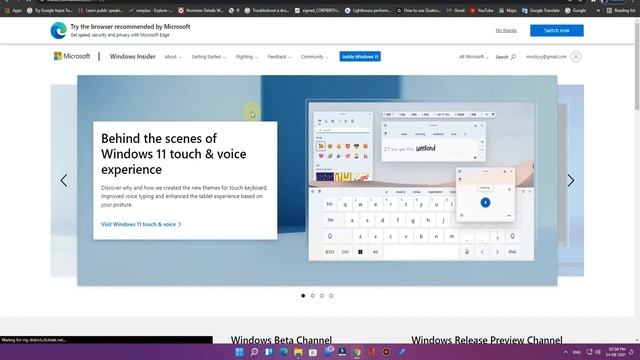
Task: Open the ENG language indicator in tray
Action: tap(577, 352)
